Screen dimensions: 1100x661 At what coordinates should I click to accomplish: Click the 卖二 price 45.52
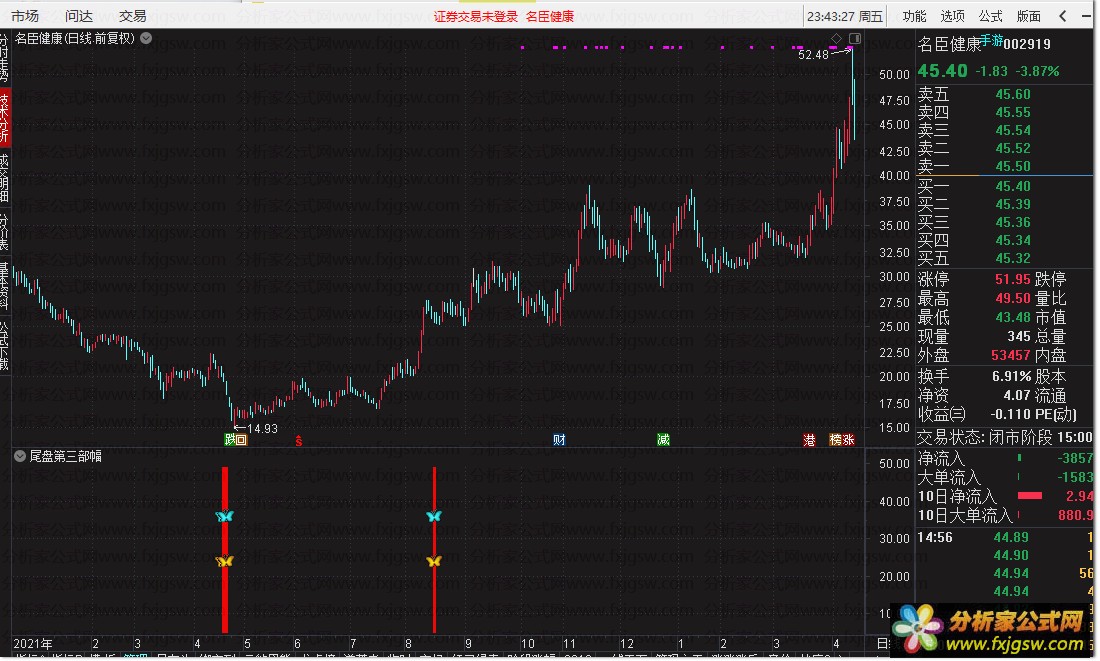pyautogui.click(x=1013, y=149)
